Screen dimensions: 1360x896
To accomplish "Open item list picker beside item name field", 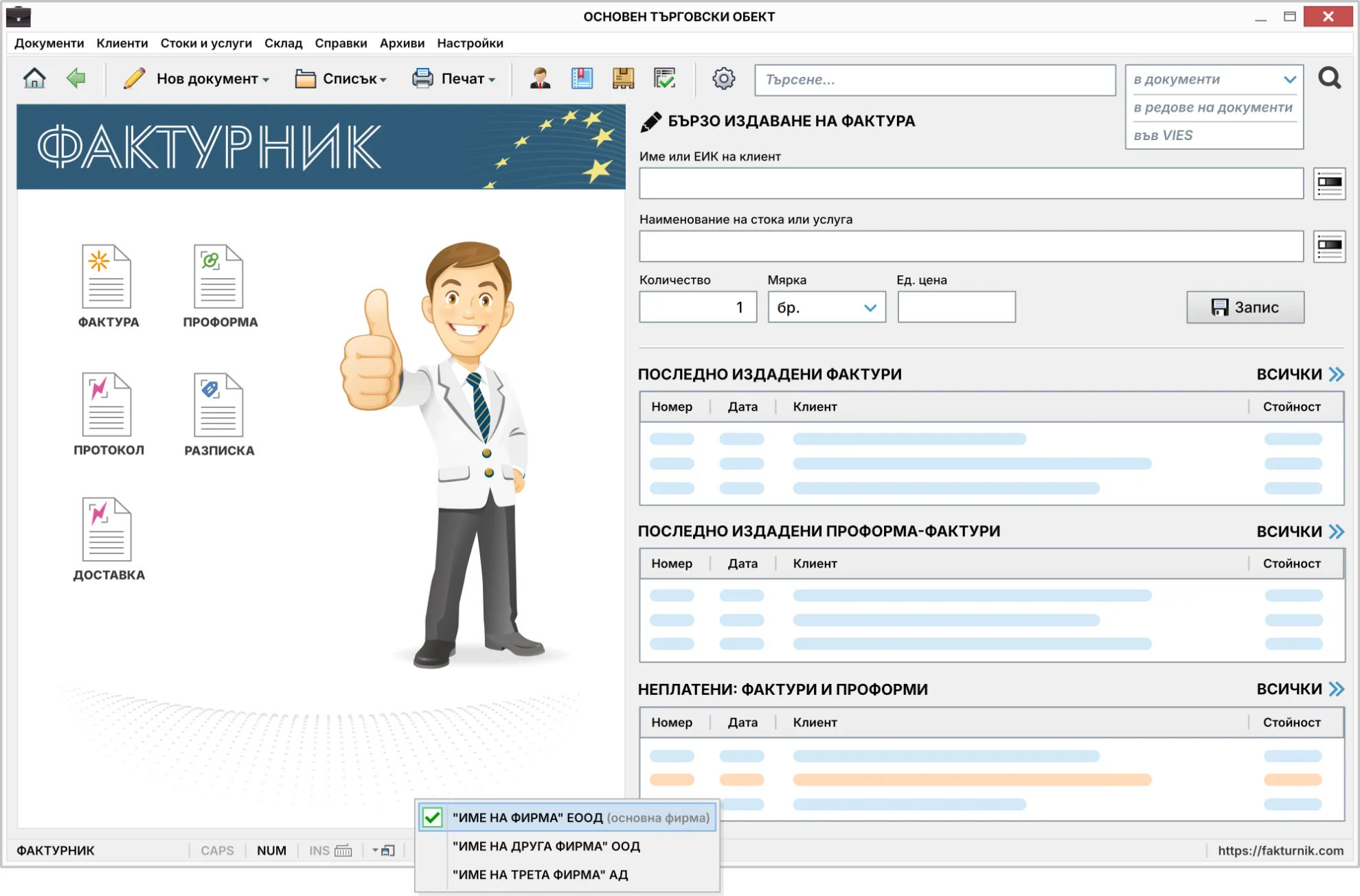I will pos(1329,246).
